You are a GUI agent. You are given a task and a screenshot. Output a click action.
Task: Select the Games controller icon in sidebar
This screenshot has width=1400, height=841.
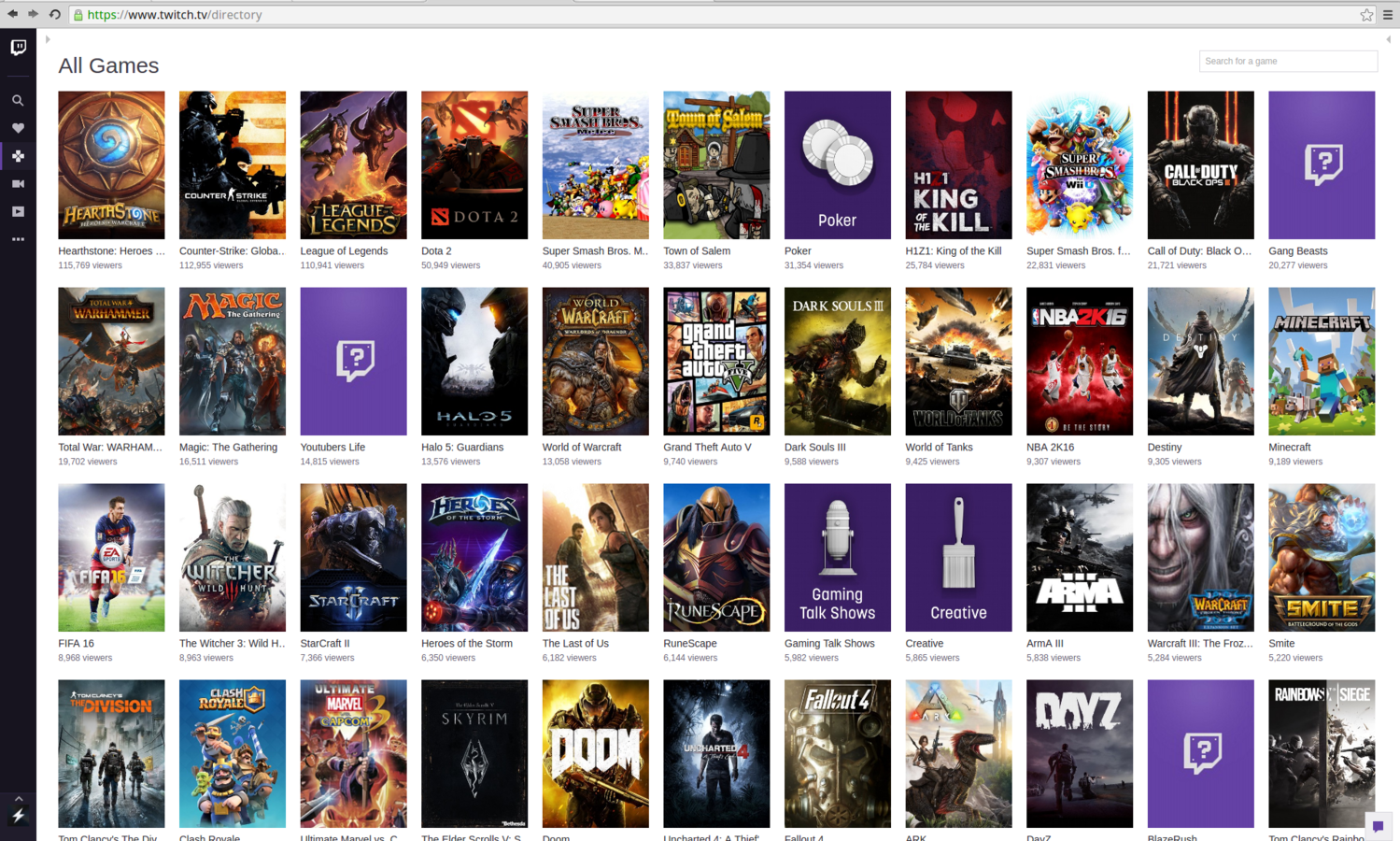[18, 156]
